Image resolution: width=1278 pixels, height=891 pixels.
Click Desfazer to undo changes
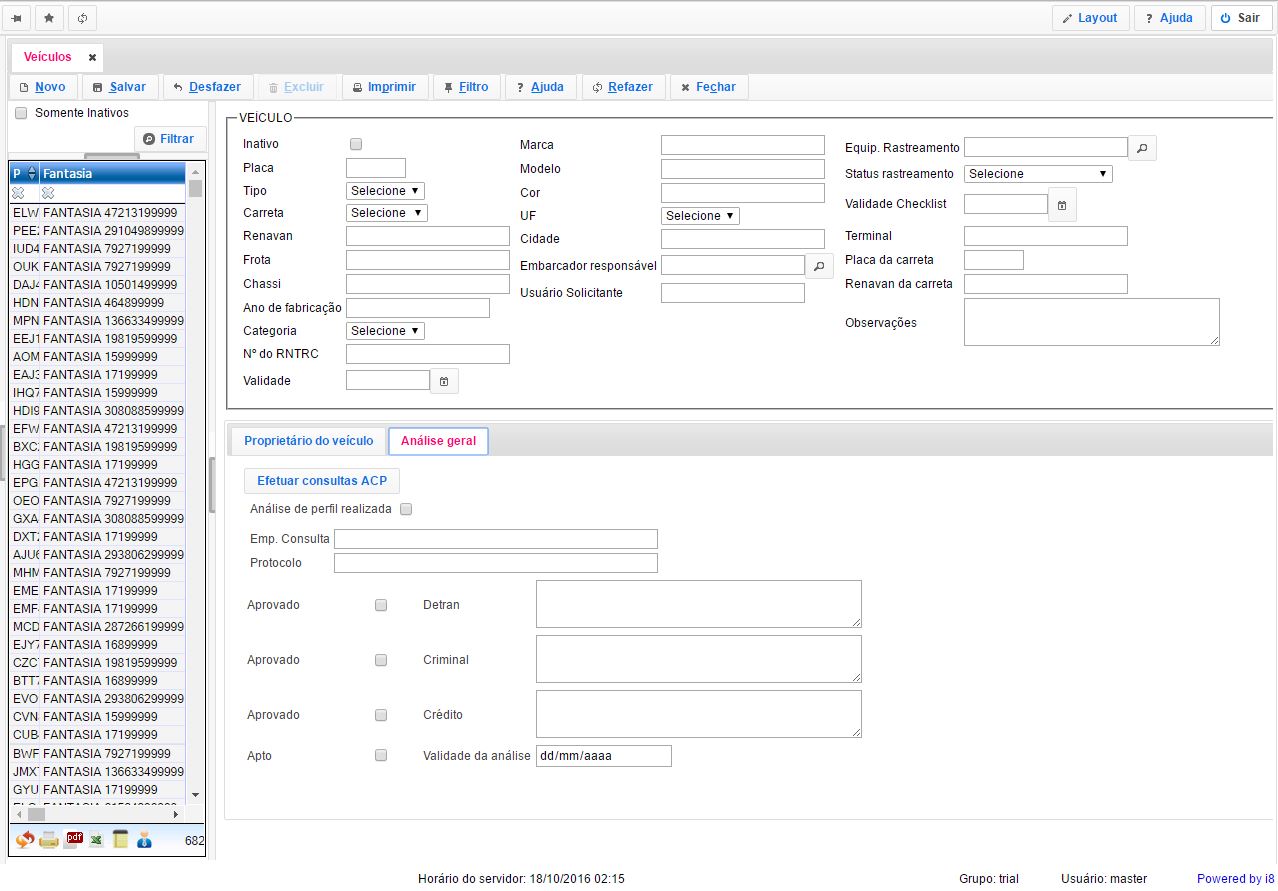(207, 87)
